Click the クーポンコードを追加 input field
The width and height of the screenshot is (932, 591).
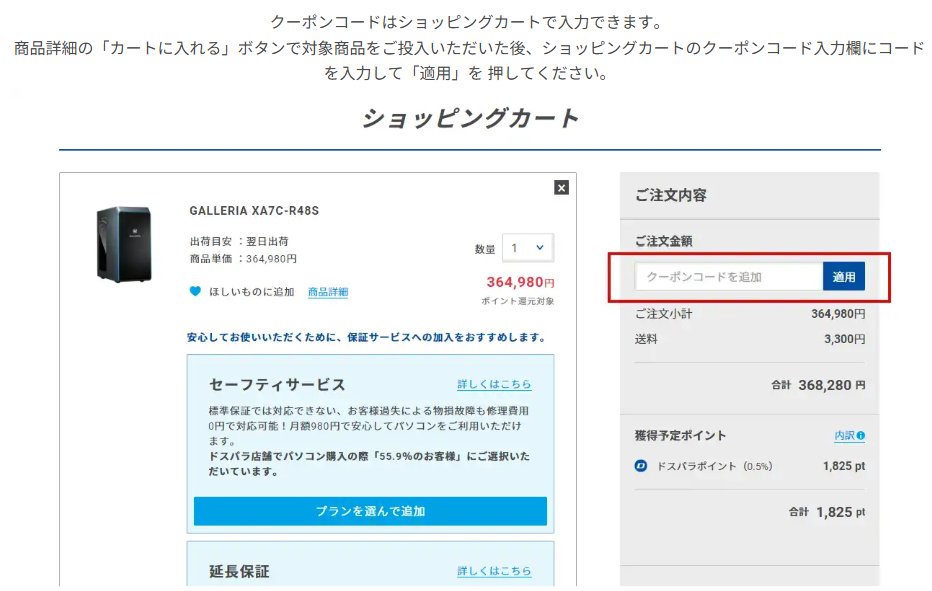pyautogui.click(x=729, y=276)
